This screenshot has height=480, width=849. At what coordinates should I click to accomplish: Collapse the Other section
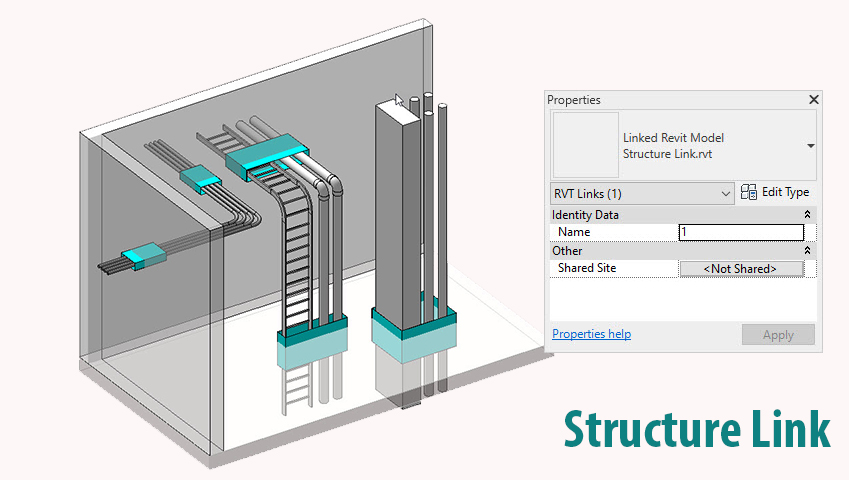click(x=807, y=251)
